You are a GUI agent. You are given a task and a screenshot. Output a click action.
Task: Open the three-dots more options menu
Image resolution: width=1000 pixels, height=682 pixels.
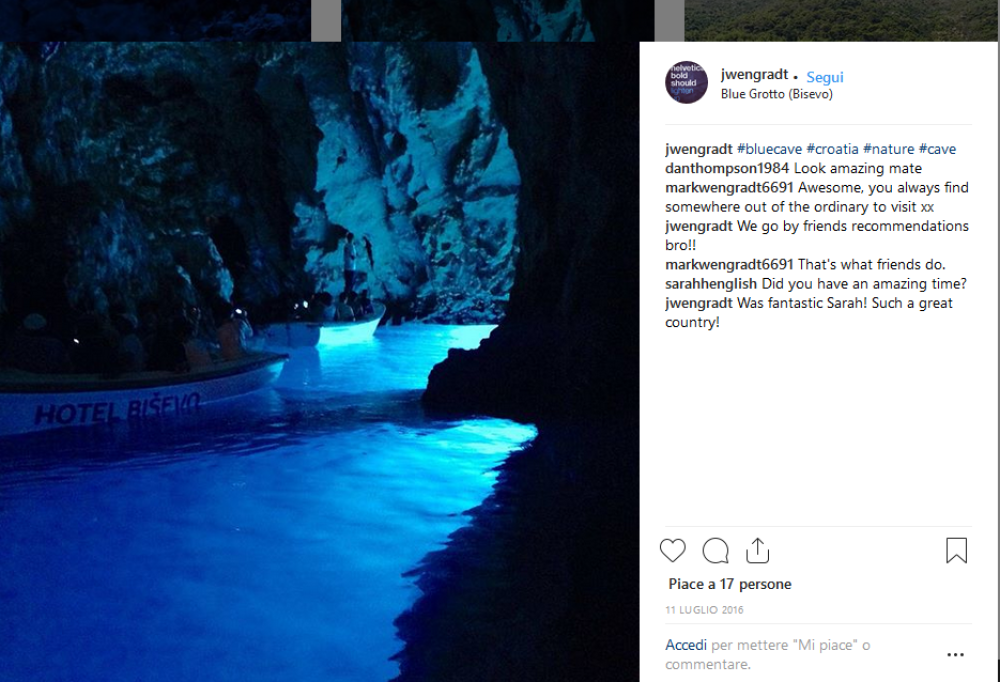(955, 655)
